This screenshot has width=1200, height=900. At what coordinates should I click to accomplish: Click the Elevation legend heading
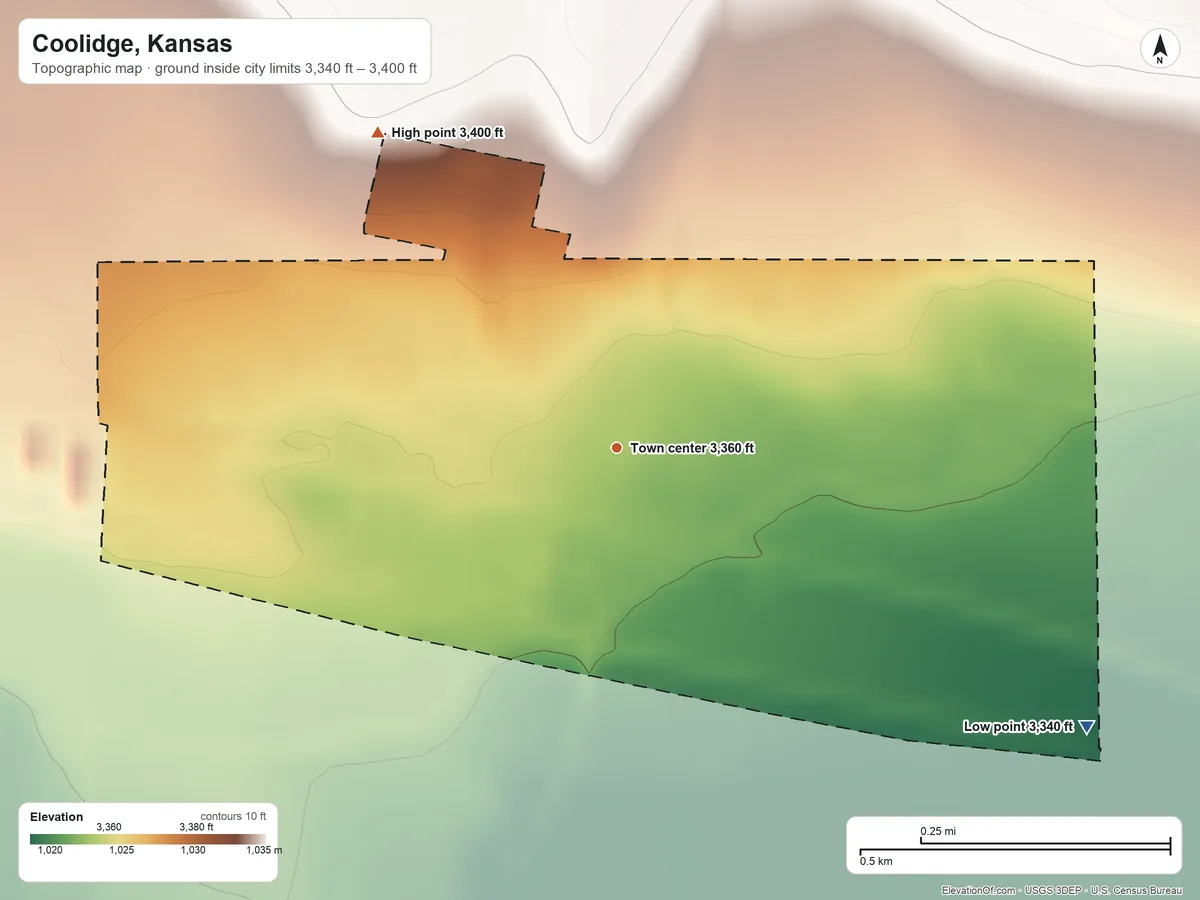(57, 817)
